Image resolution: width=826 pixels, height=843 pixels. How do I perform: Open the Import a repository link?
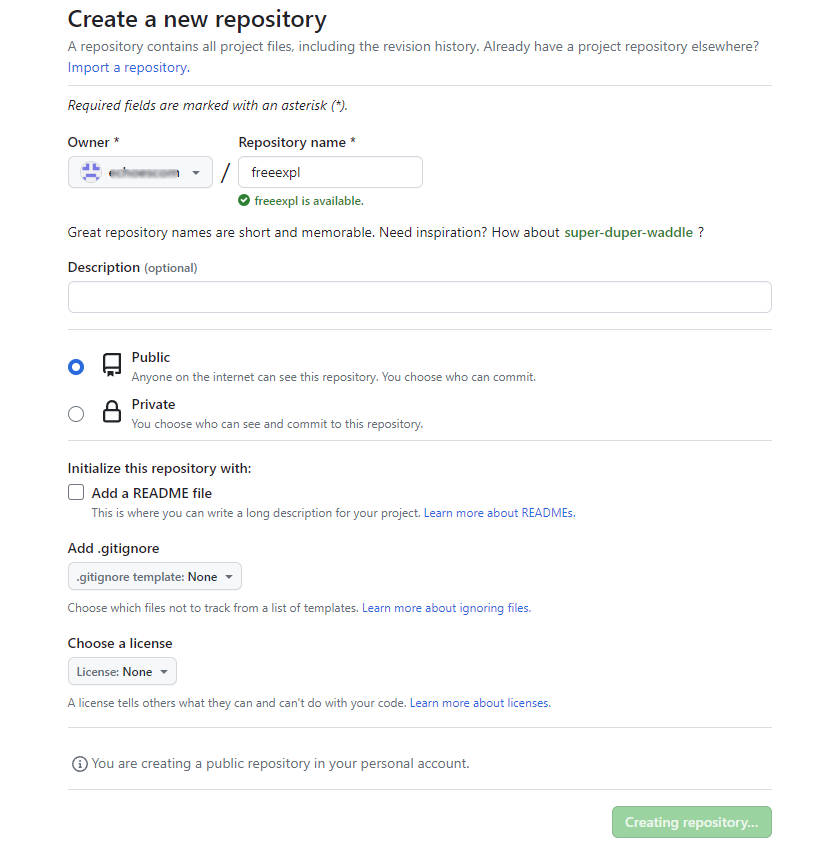point(129,68)
